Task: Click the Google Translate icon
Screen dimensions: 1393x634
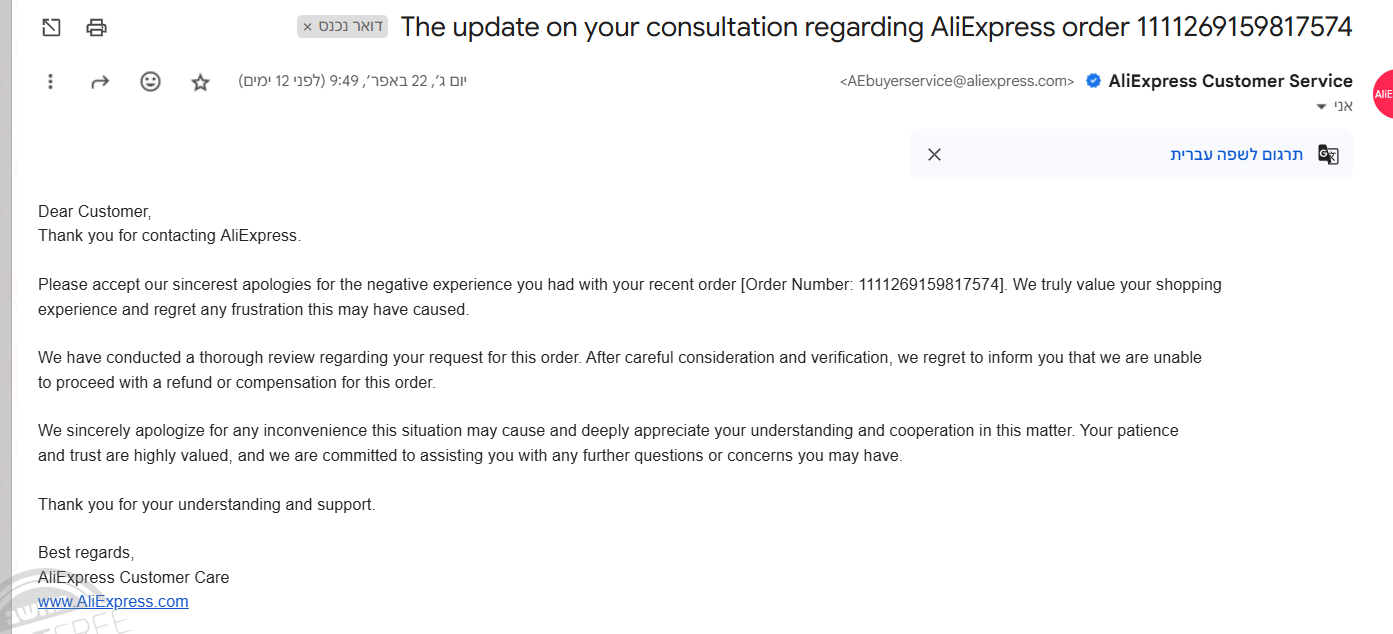Action: coord(1328,154)
